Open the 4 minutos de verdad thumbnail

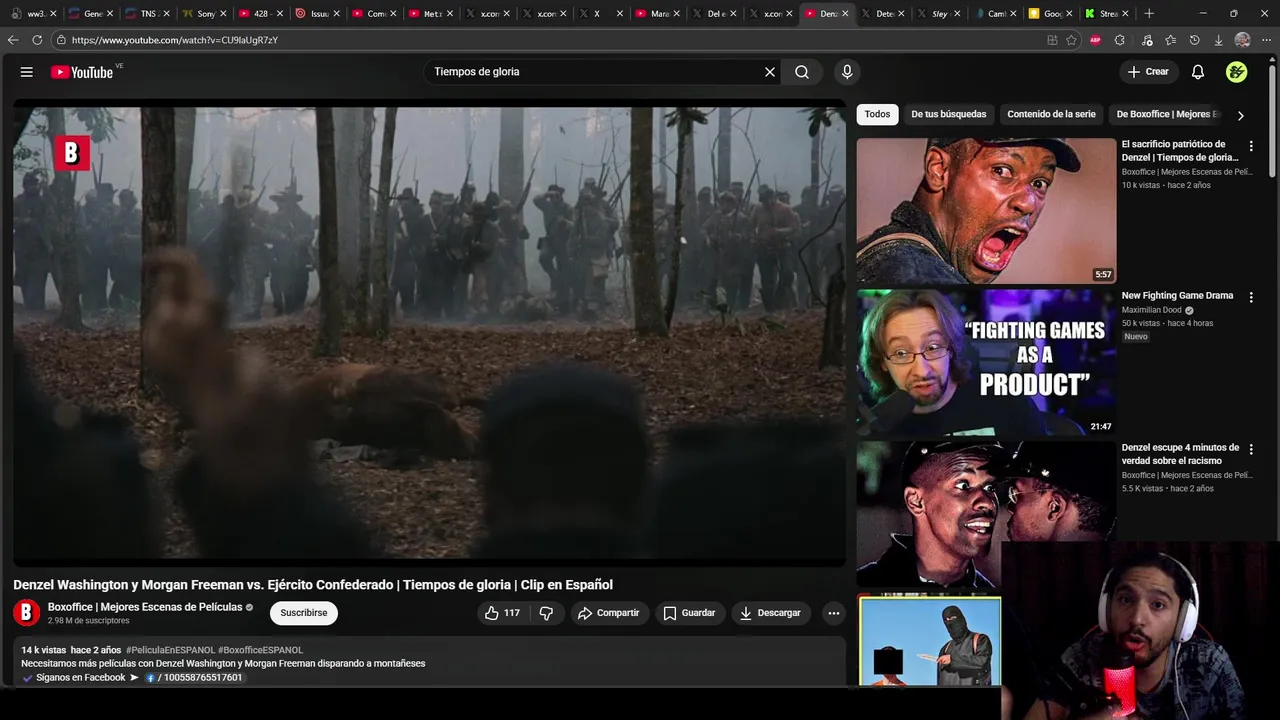tap(986, 513)
